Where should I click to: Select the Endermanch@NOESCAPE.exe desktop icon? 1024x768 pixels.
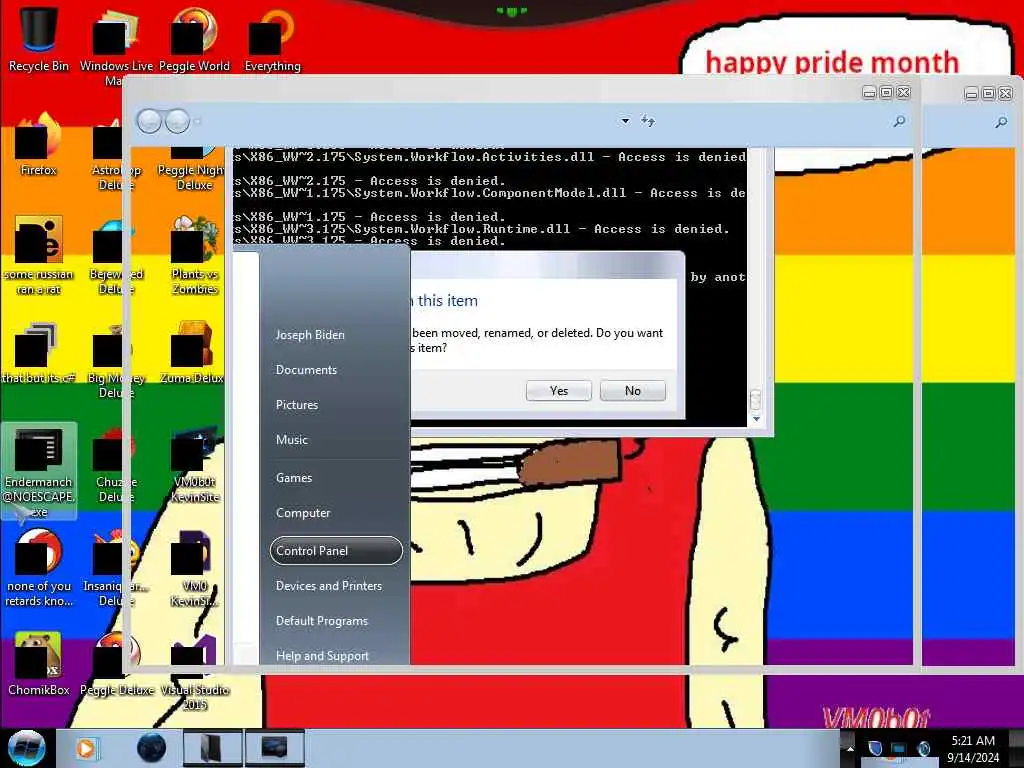pyautogui.click(x=39, y=472)
